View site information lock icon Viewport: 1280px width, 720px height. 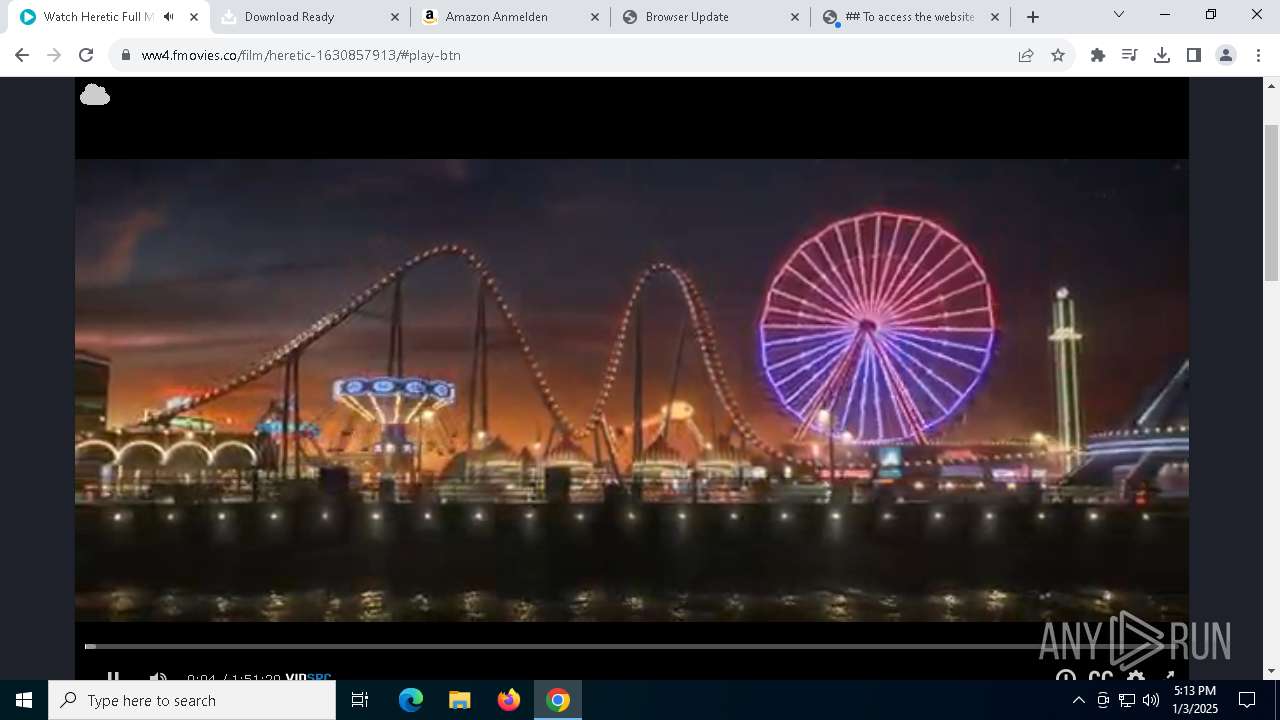click(126, 55)
